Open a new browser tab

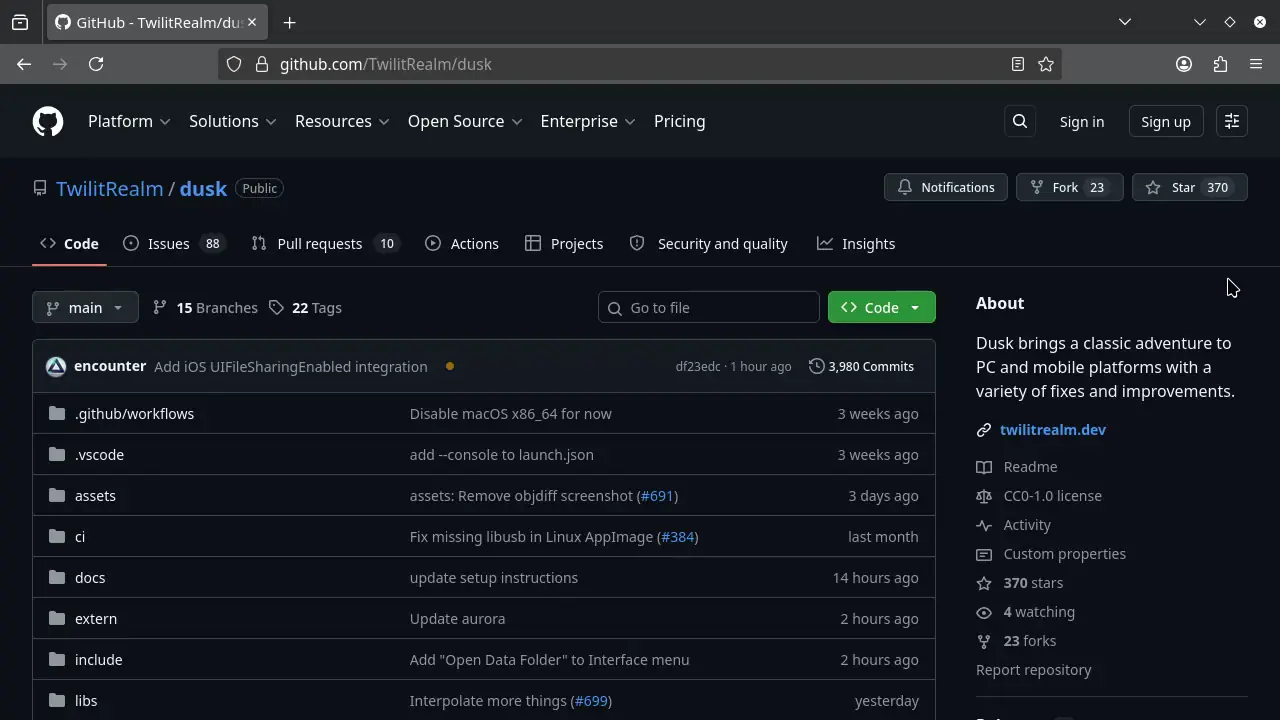tap(289, 22)
